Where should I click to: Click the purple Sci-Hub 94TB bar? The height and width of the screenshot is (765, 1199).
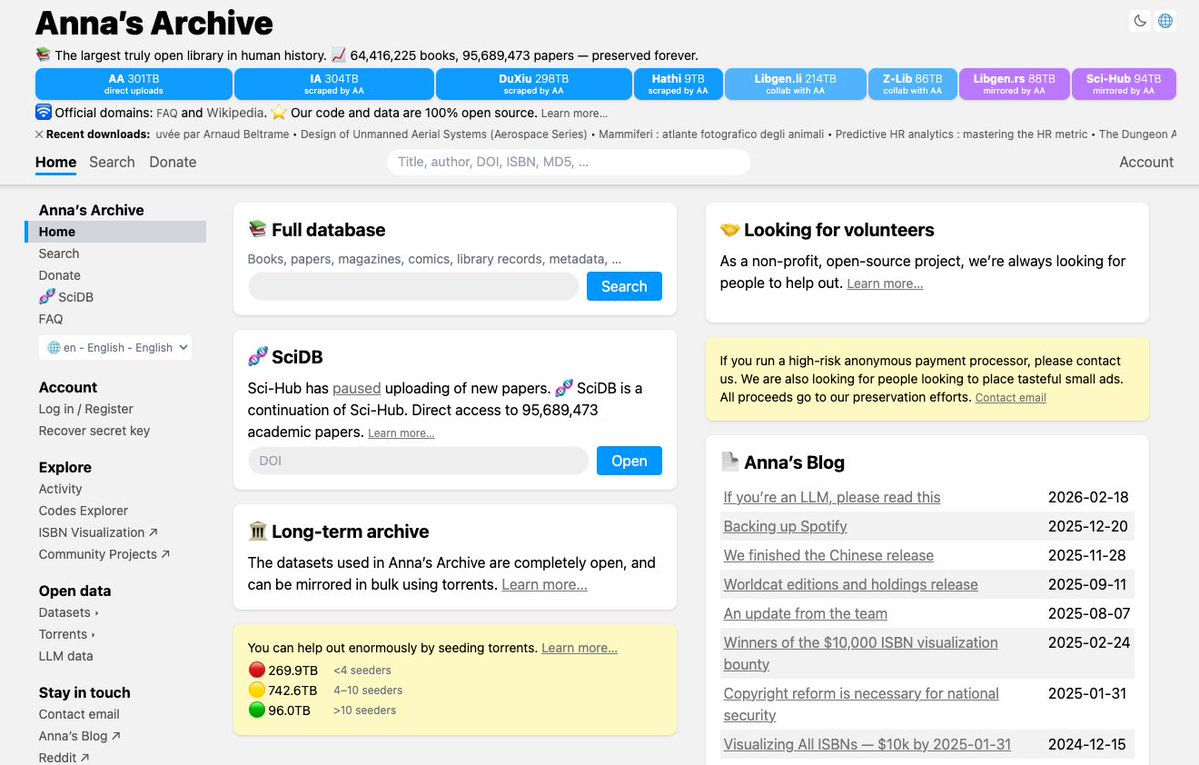1123,83
